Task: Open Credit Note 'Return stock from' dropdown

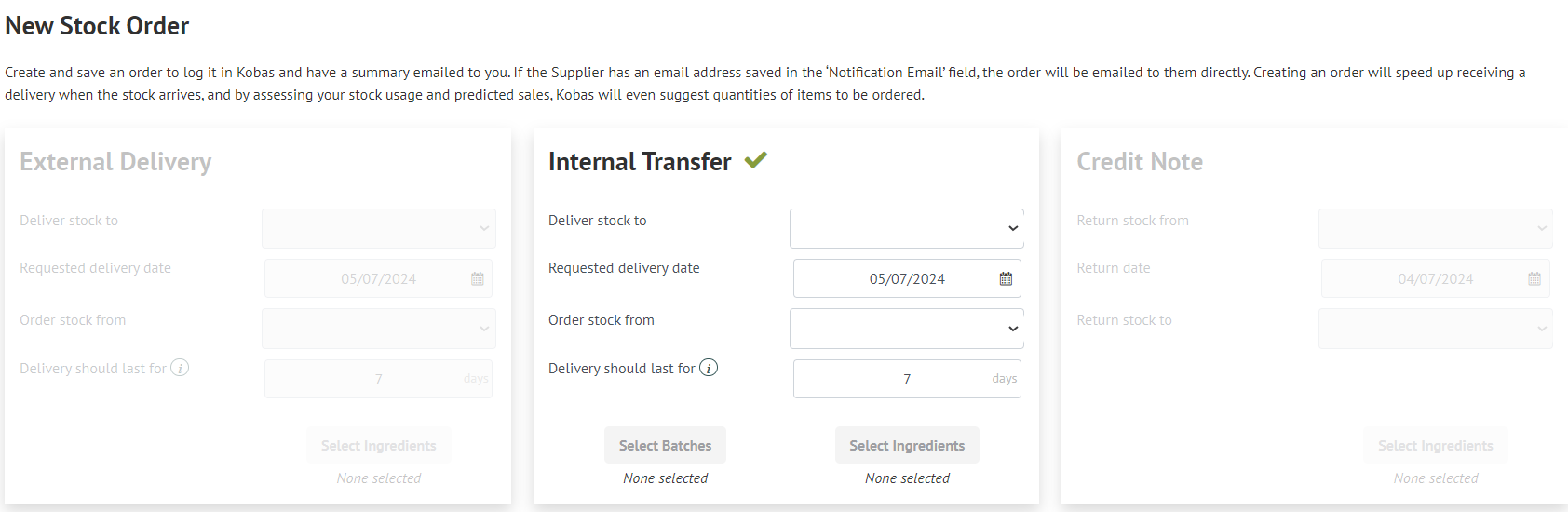Action: (x=1436, y=228)
